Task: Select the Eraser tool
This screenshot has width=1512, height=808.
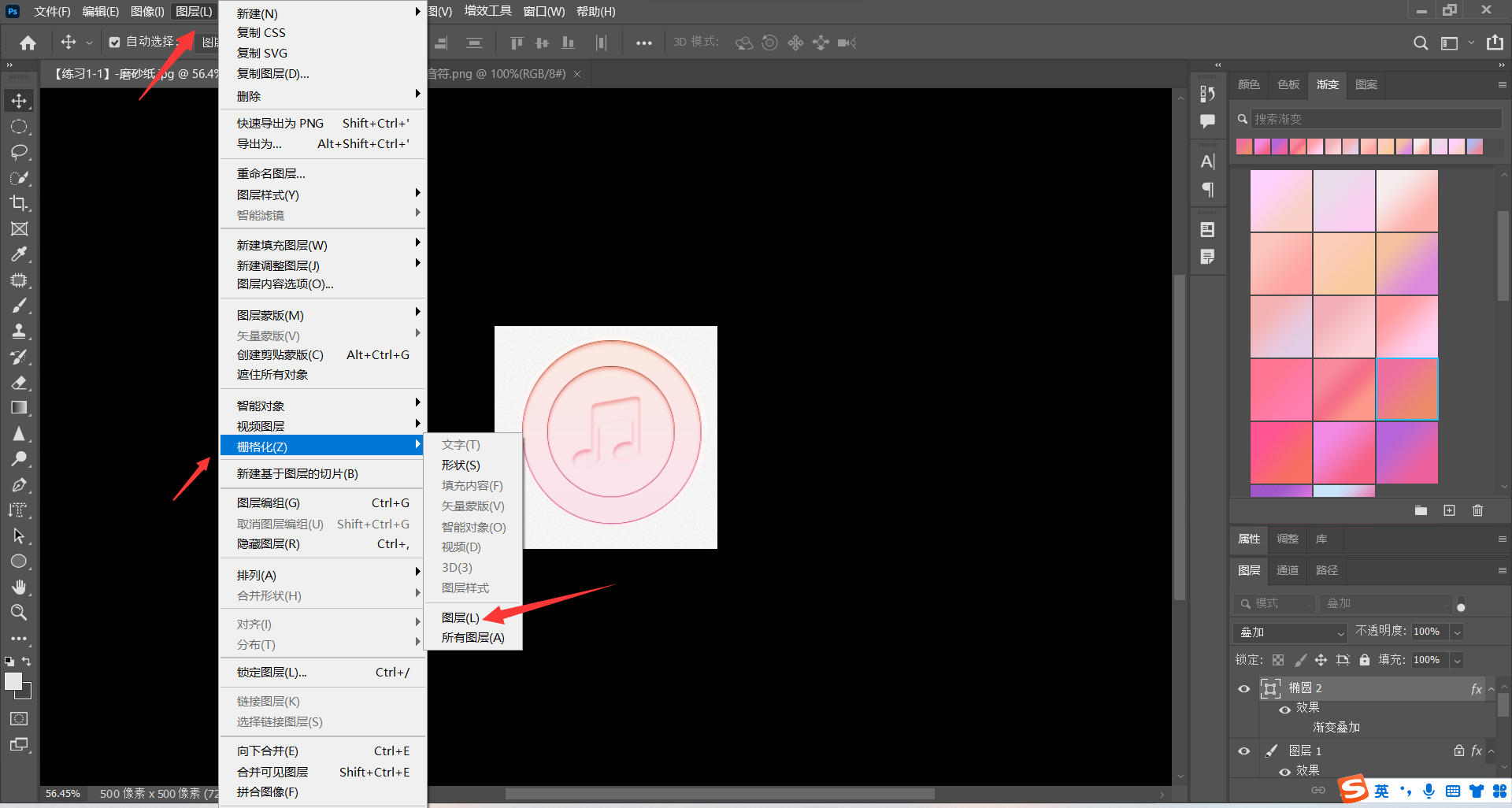Action: [19, 383]
